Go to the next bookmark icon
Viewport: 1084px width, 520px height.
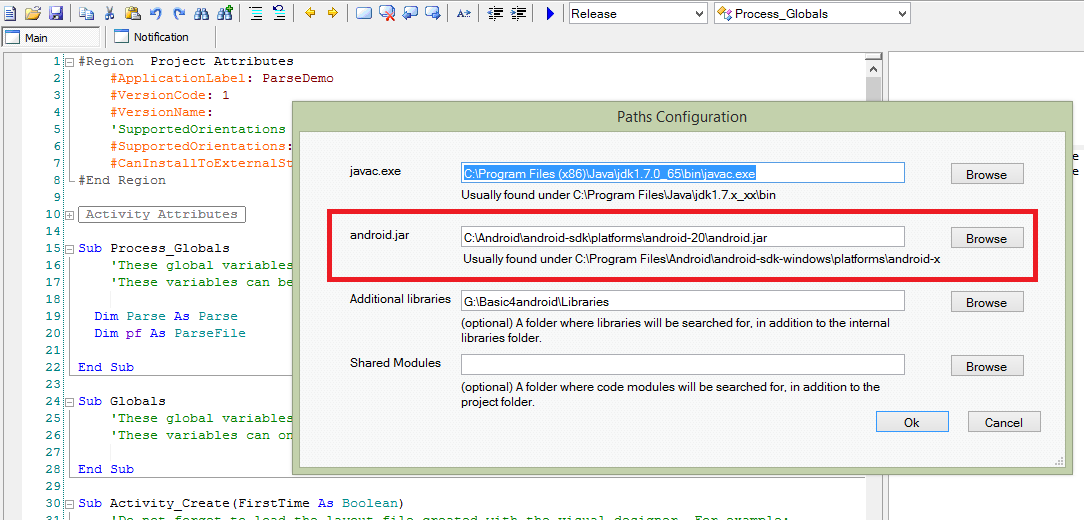pos(433,13)
